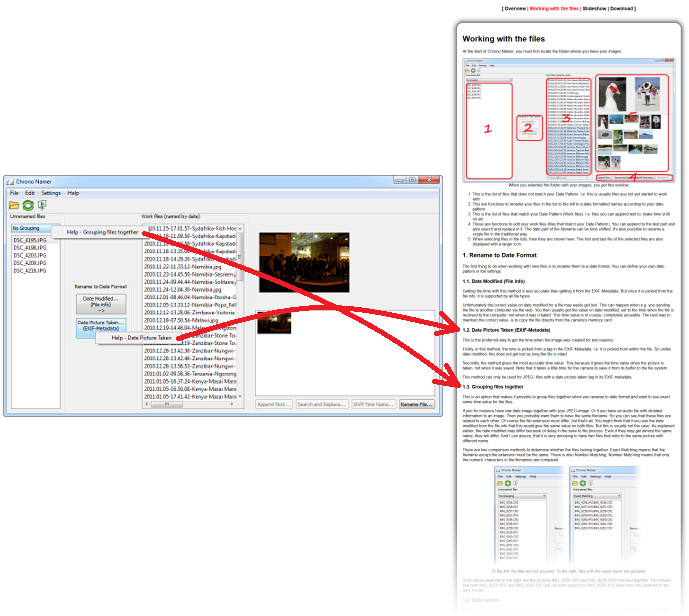Click the help page main screenshot image

click(x=569, y=120)
